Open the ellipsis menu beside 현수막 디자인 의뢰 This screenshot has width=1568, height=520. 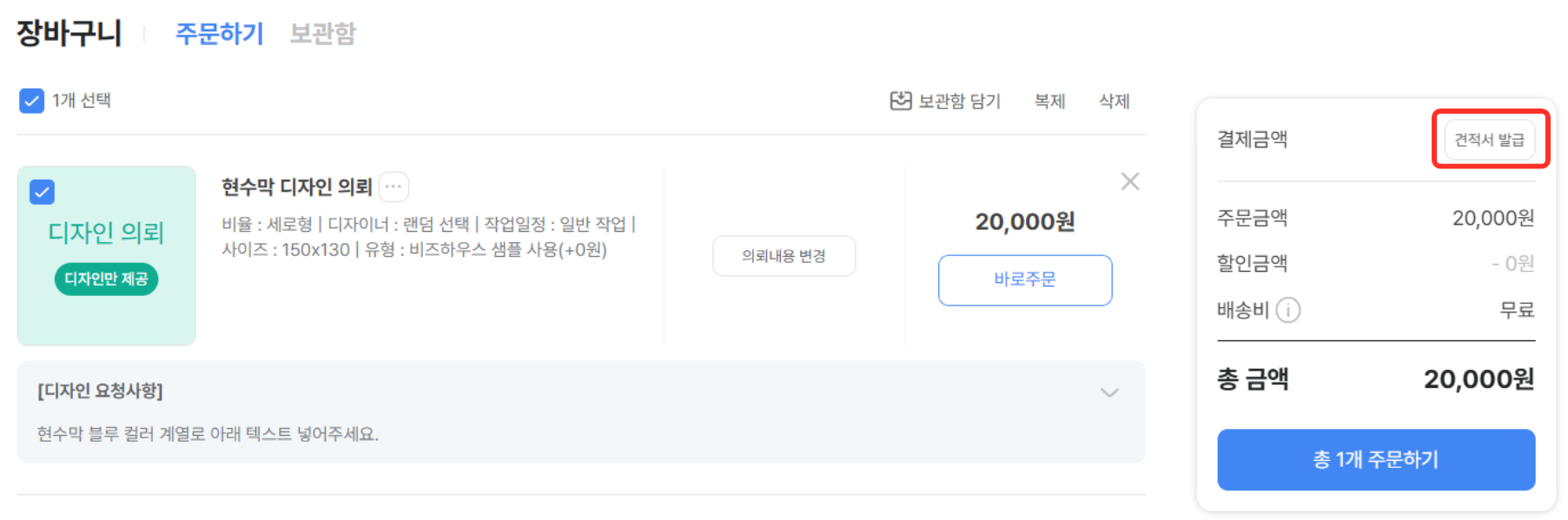[394, 187]
